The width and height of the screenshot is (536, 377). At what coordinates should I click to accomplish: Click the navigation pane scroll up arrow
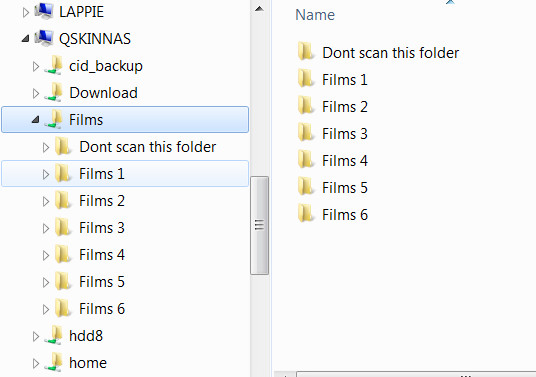coord(259,9)
